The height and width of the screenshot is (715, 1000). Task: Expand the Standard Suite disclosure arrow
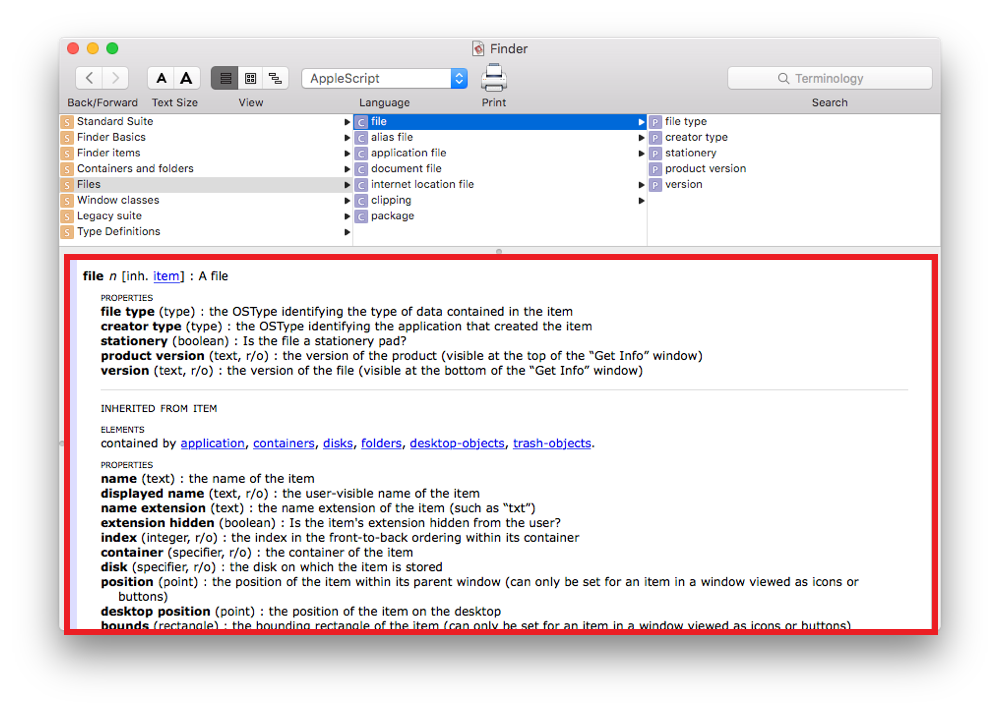[x=348, y=122]
